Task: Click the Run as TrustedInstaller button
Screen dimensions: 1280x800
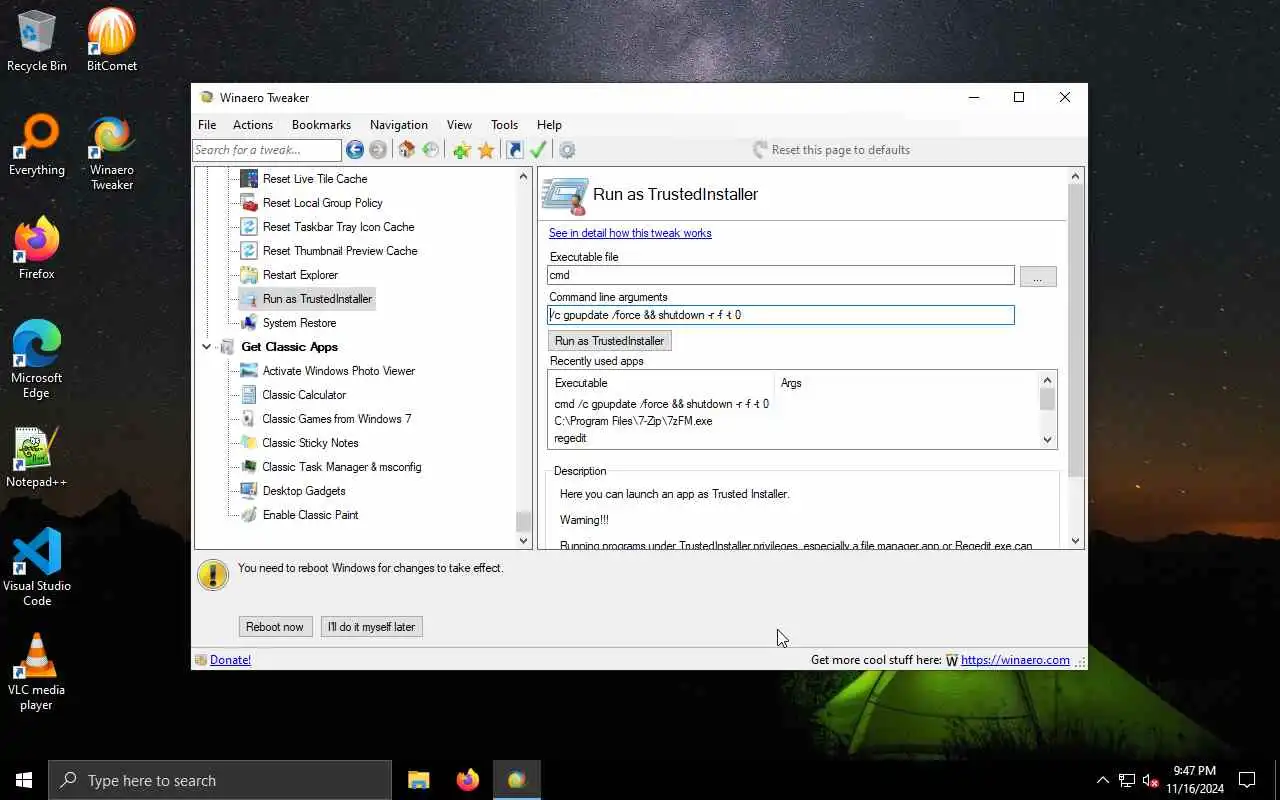Action: pos(610,341)
